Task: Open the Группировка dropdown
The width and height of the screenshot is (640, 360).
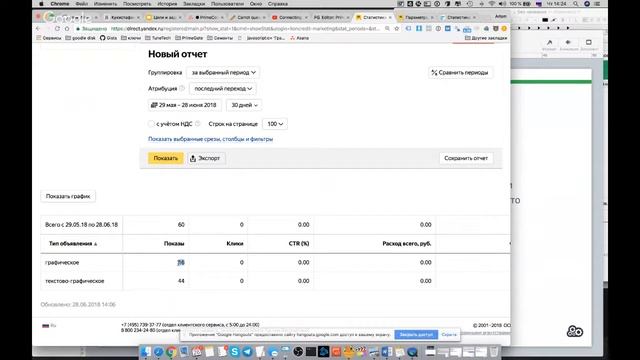Action: pyautogui.click(x=223, y=72)
